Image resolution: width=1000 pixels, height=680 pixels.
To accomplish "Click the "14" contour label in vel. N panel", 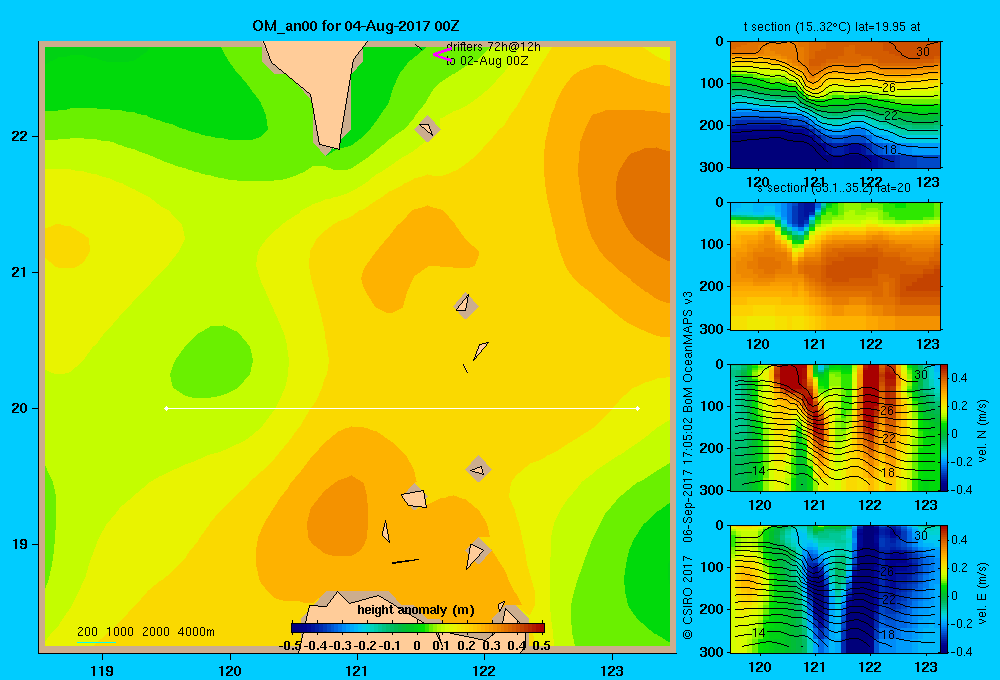I will tap(759, 471).
